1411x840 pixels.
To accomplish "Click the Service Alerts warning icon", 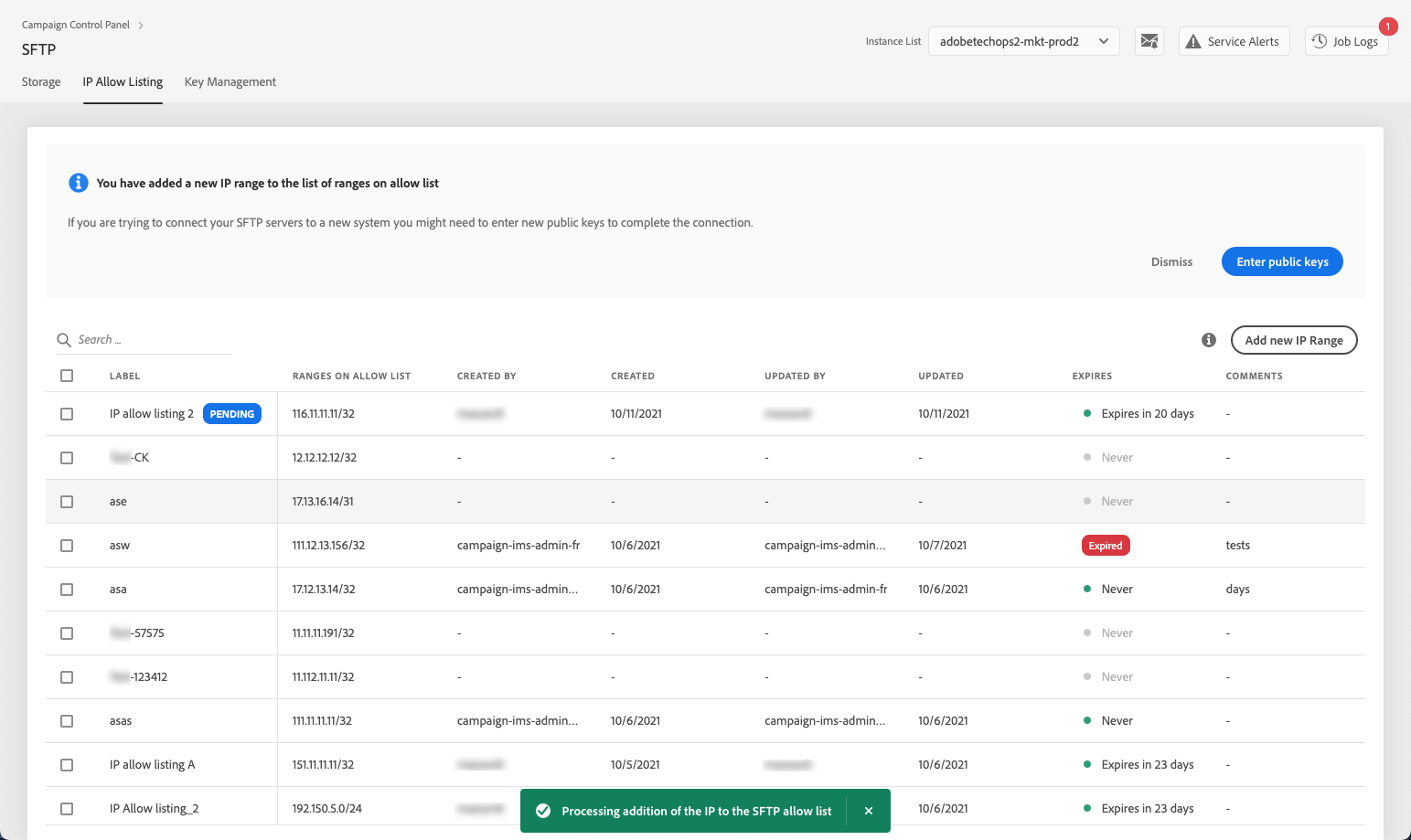I will coord(1193,42).
